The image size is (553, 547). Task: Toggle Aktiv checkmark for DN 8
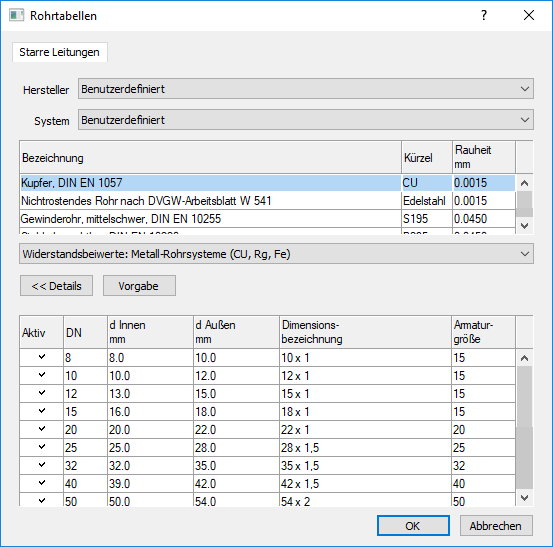(x=42, y=357)
